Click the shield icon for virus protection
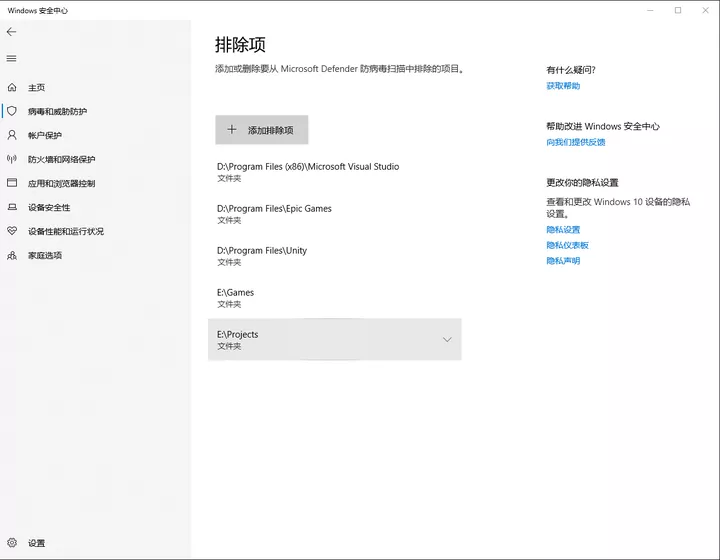 click(x=12, y=111)
